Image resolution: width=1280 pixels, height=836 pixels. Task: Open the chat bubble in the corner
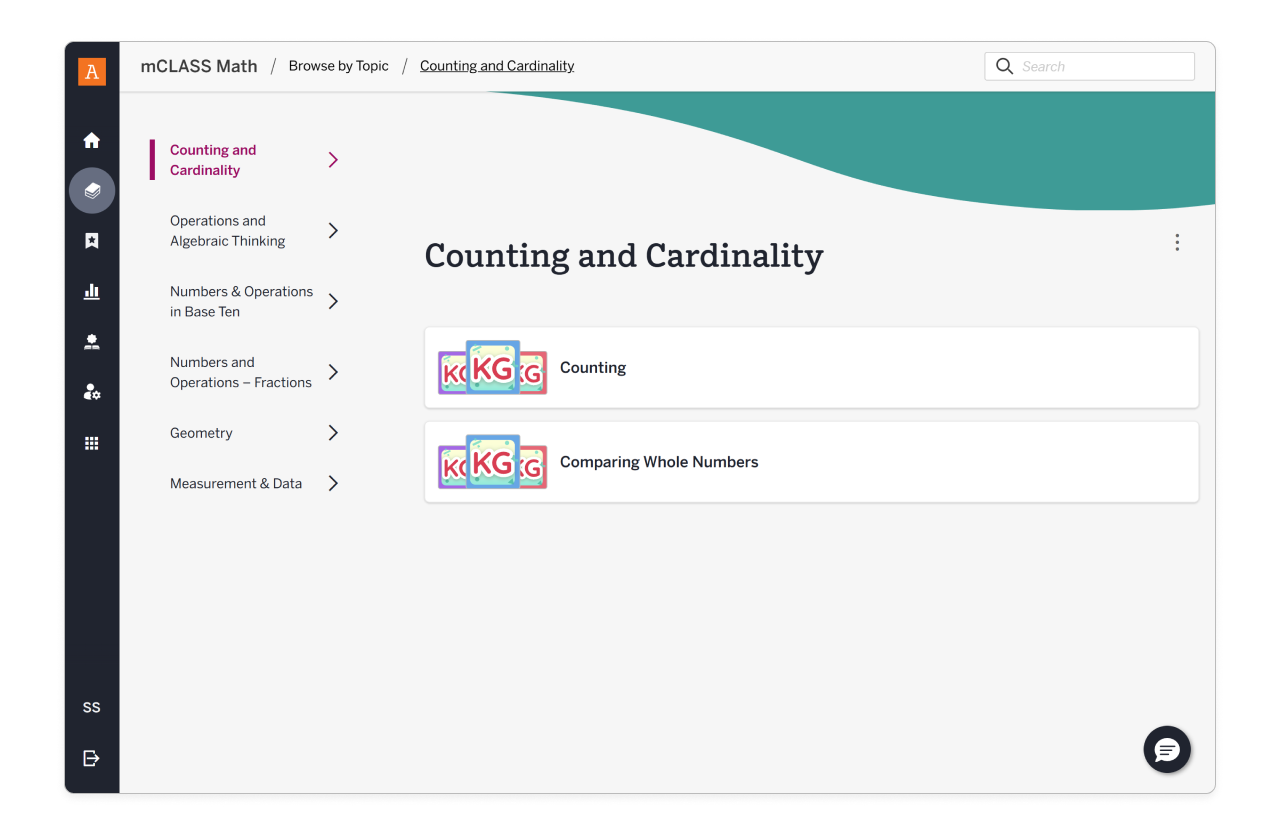point(1167,749)
